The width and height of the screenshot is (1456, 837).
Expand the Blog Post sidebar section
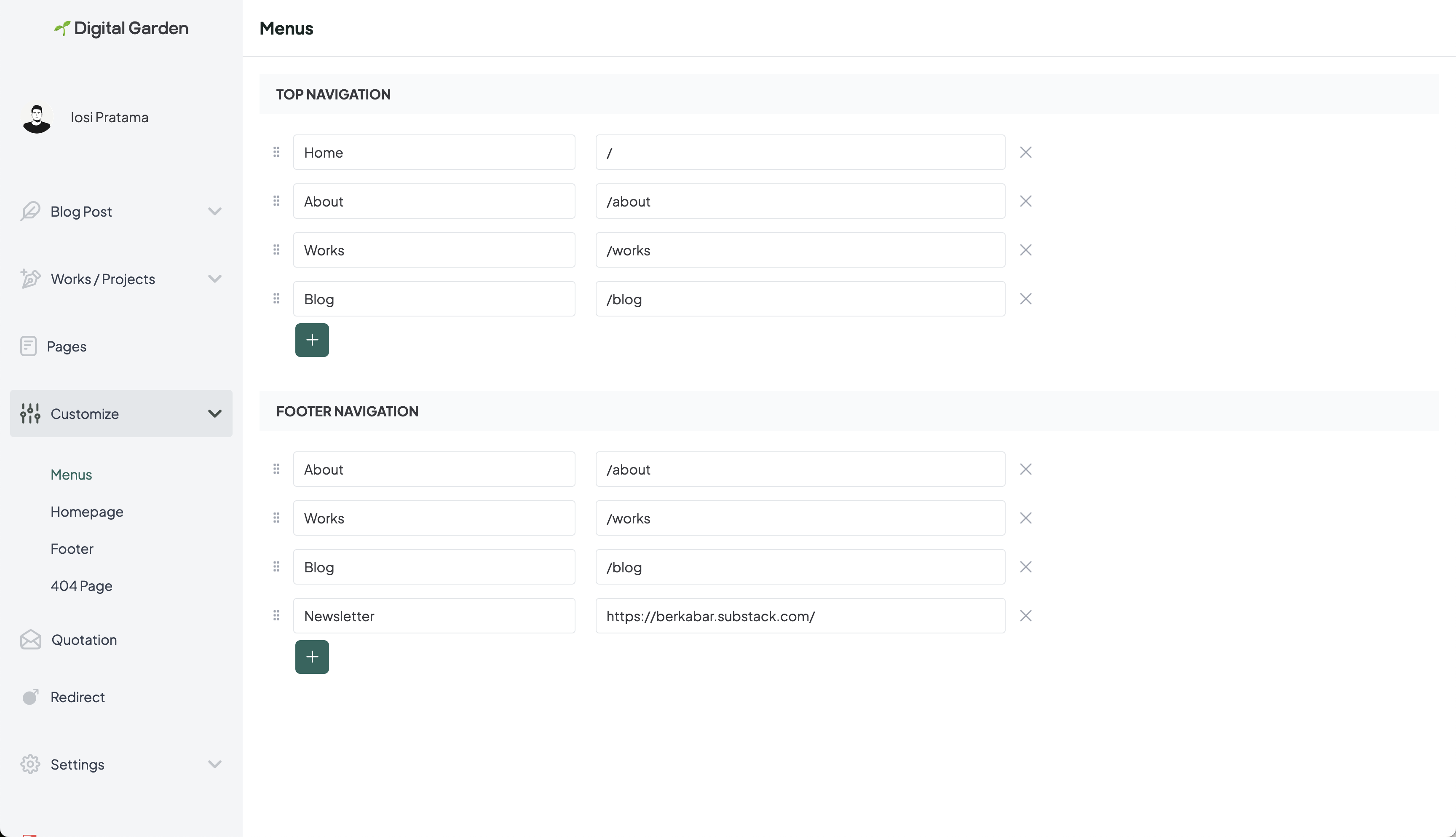pos(214,212)
